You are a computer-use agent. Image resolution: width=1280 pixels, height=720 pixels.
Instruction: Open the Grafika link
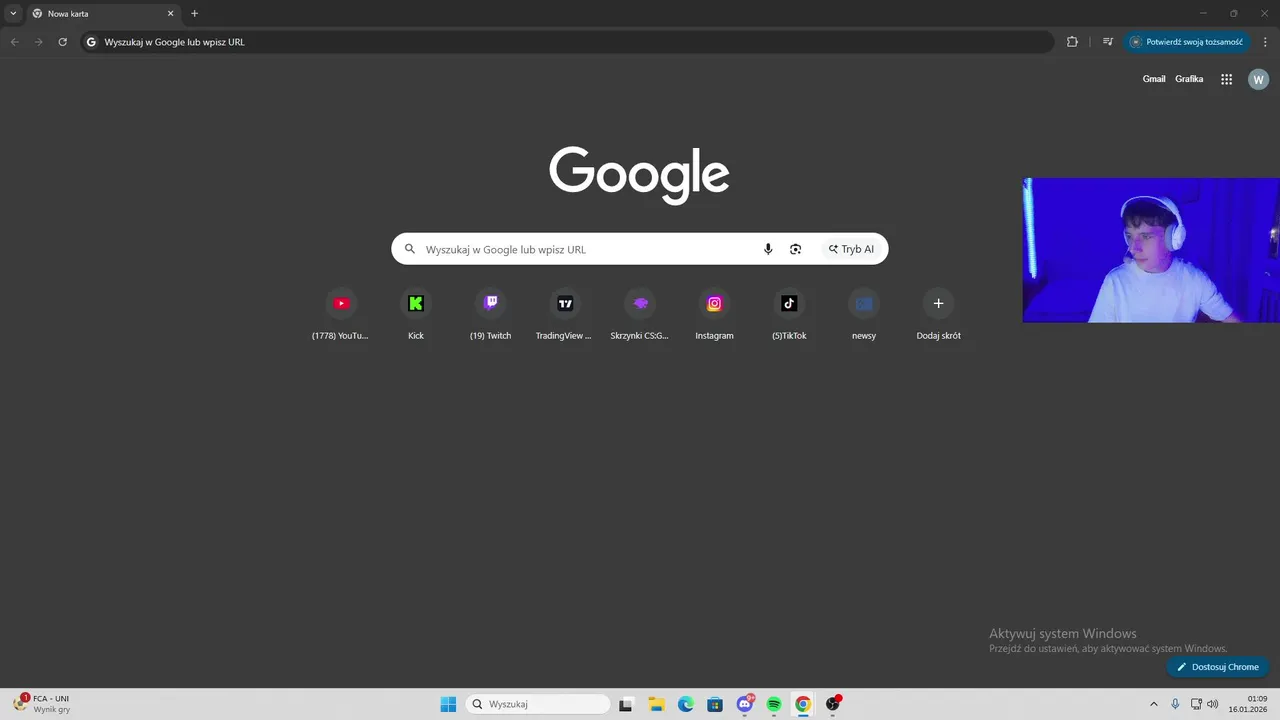[x=1189, y=79]
